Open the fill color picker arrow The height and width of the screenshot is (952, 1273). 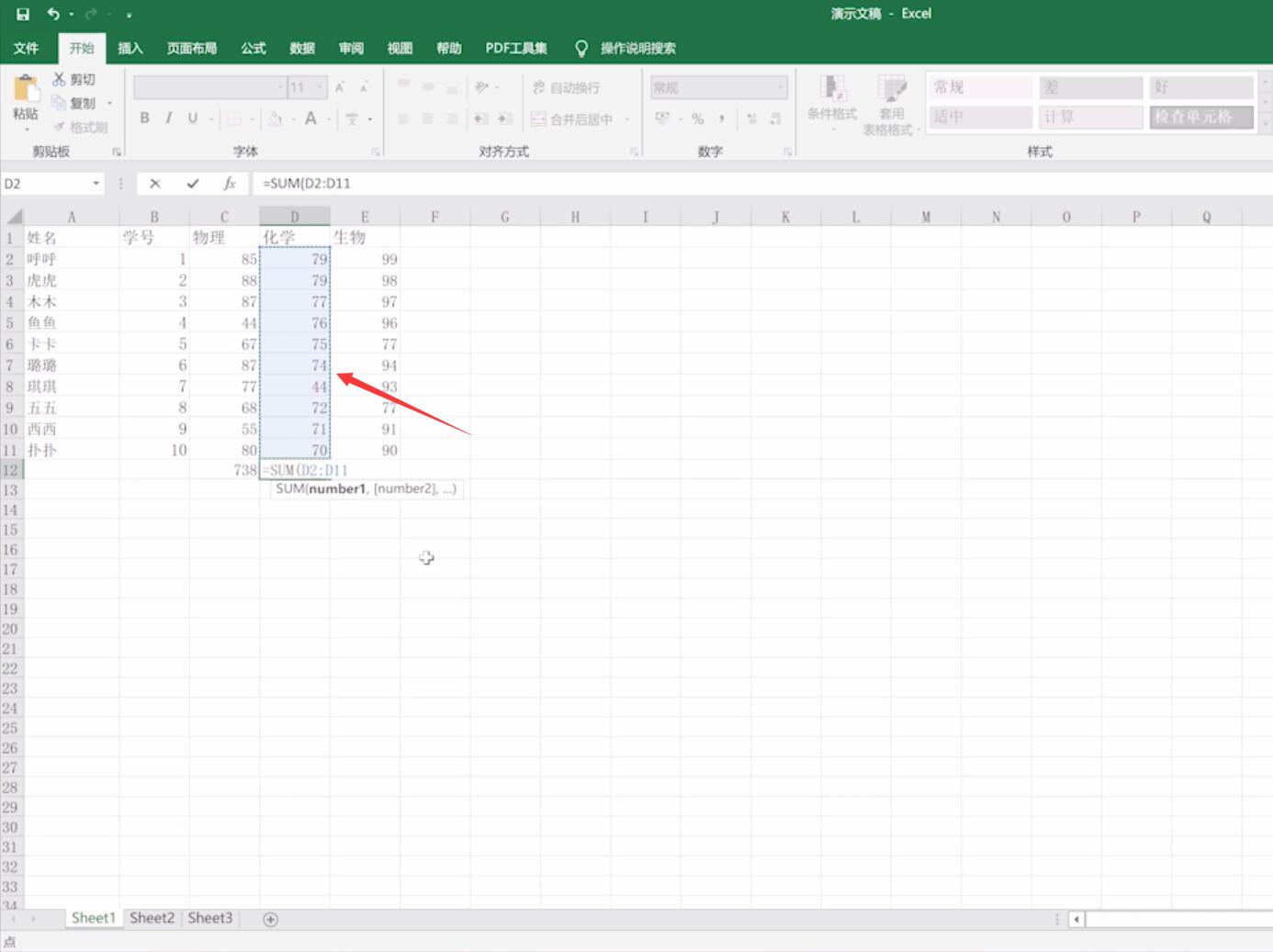(293, 119)
